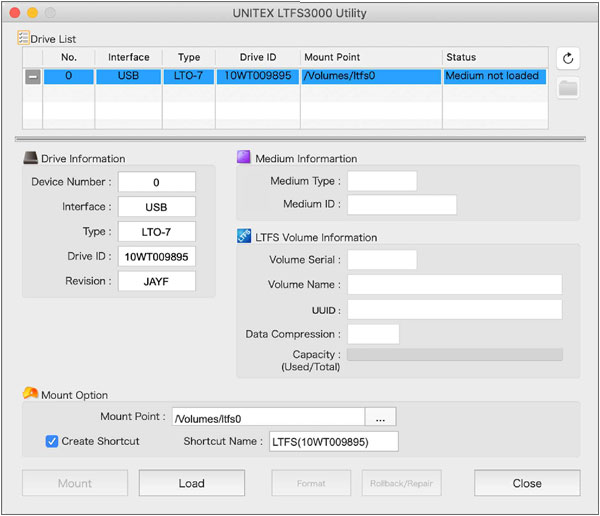Click the LTFS Volume Information icon
Image resolution: width=600 pixels, height=516 pixels.
coord(244,237)
